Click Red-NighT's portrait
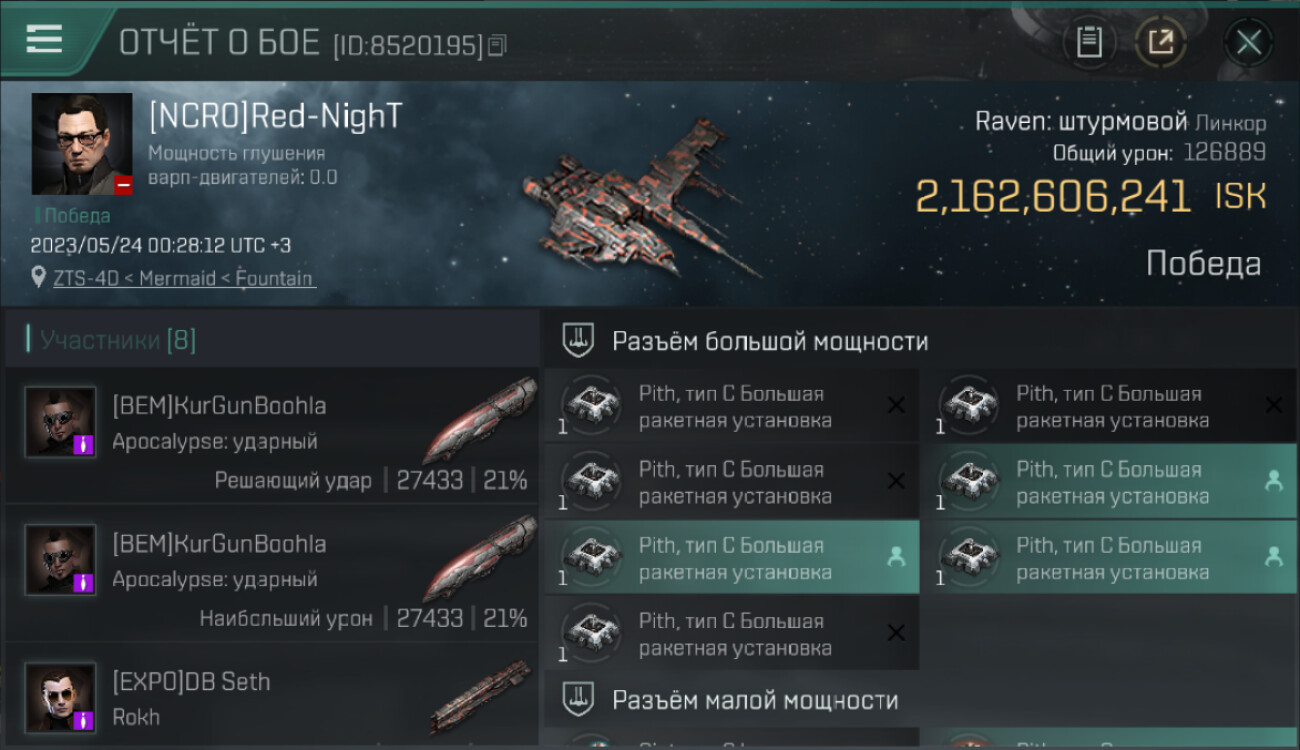 tap(82, 144)
